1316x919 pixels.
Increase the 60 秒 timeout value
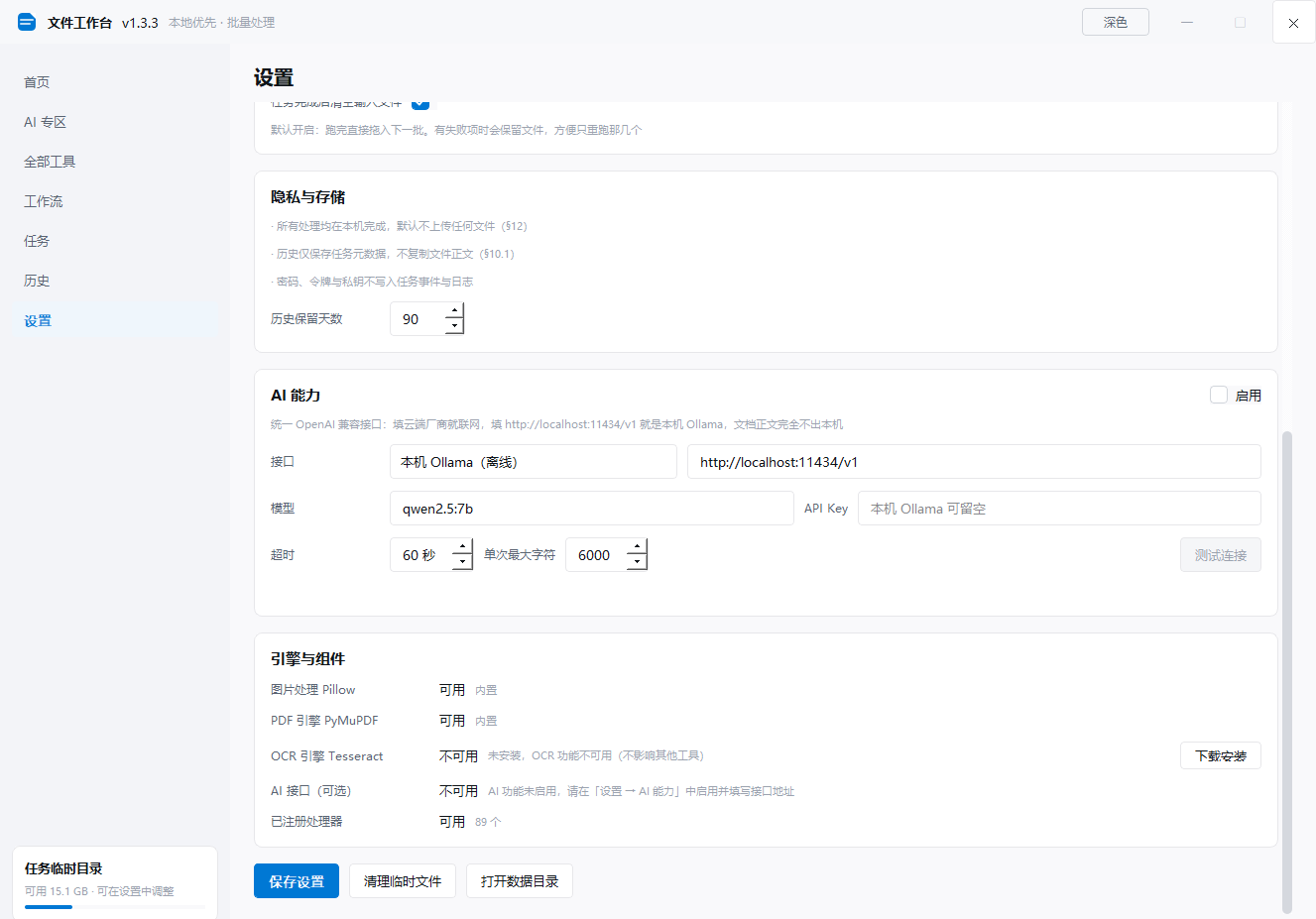(462, 547)
